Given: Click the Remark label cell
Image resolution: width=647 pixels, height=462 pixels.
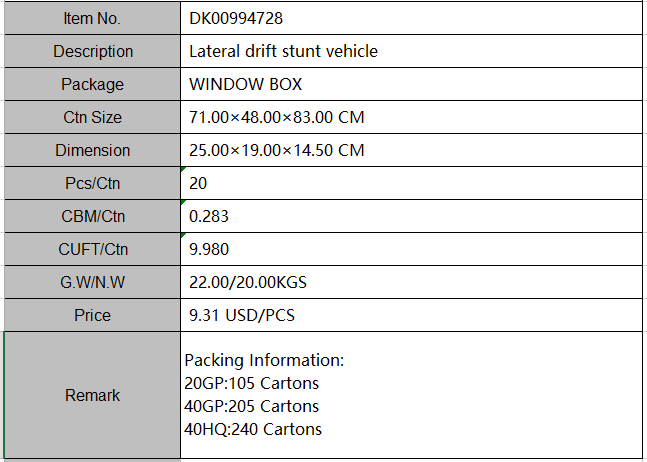Looking at the screenshot, I should point(92,395).
